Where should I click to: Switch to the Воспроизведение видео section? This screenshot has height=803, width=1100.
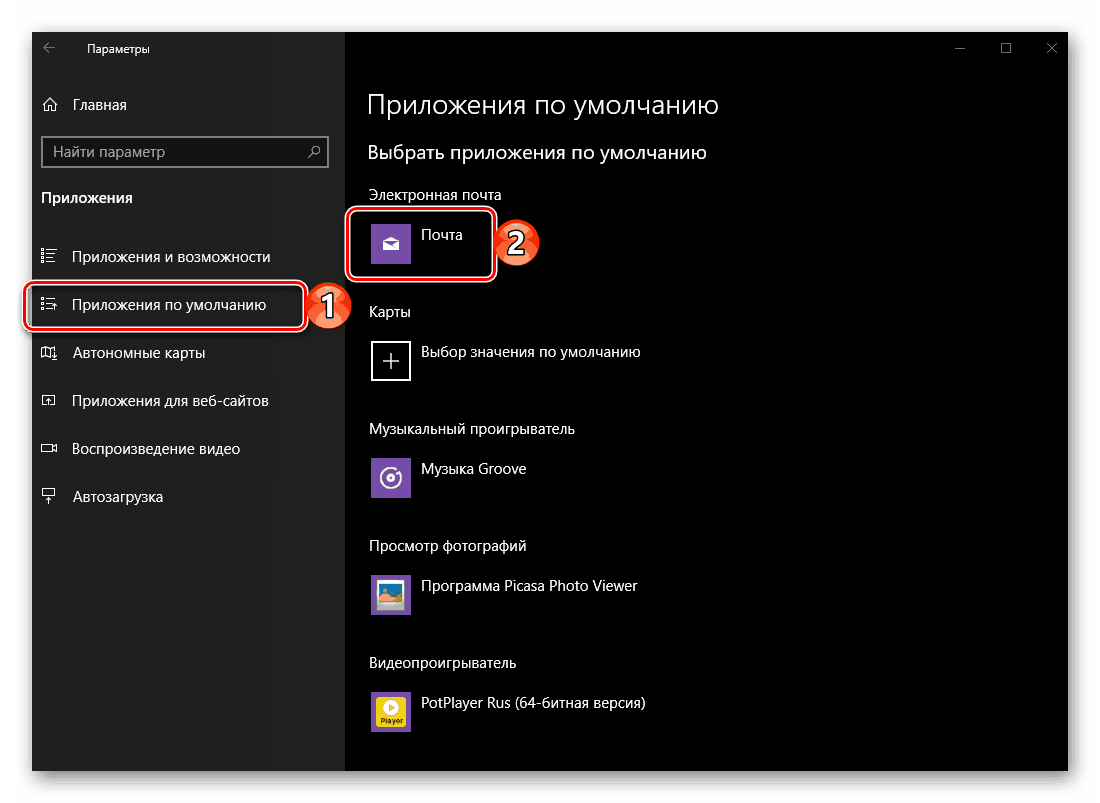click(x=155, y=448)
